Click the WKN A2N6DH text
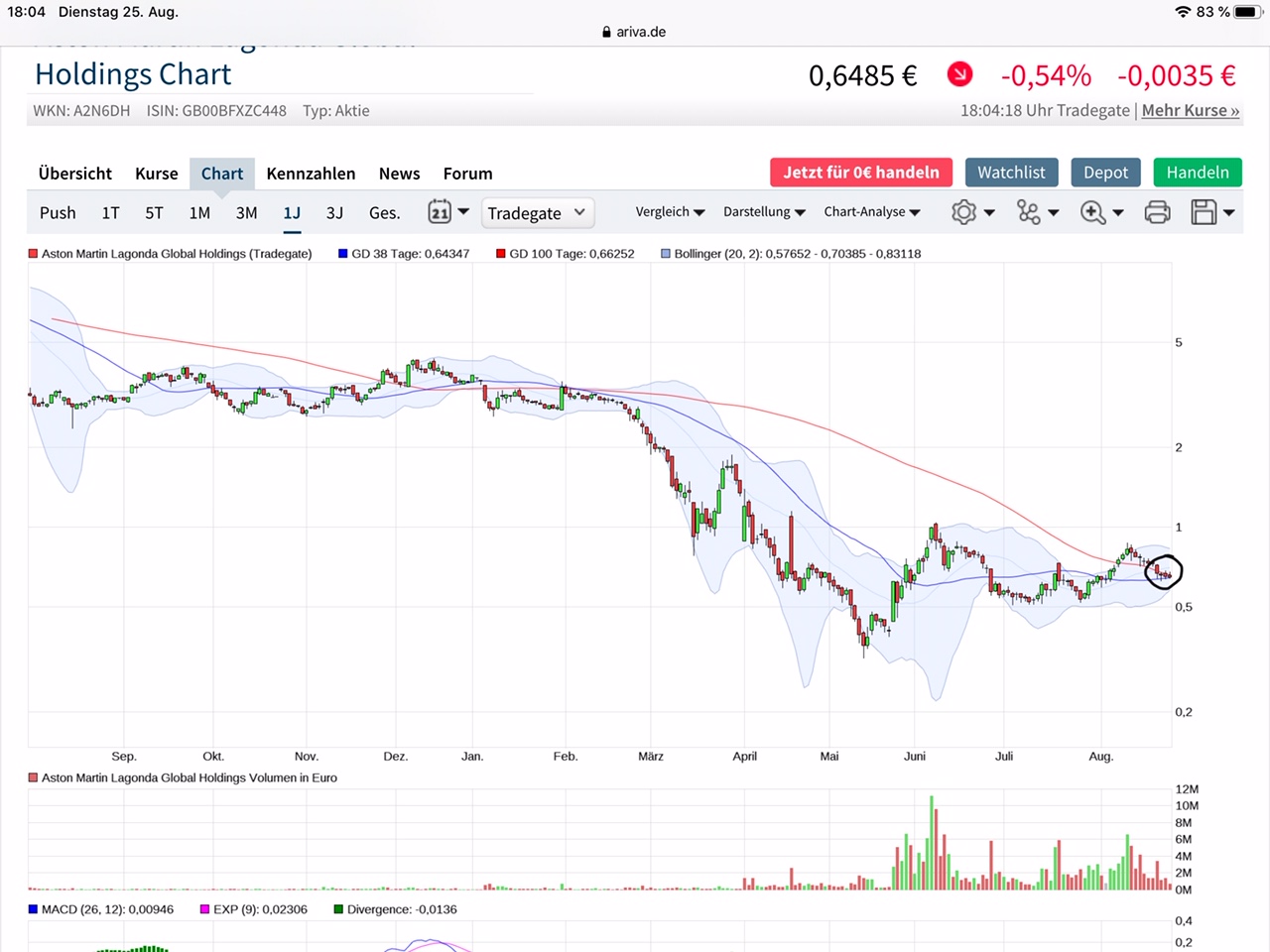Screen dimensions: 1270x952 [81, 111]
